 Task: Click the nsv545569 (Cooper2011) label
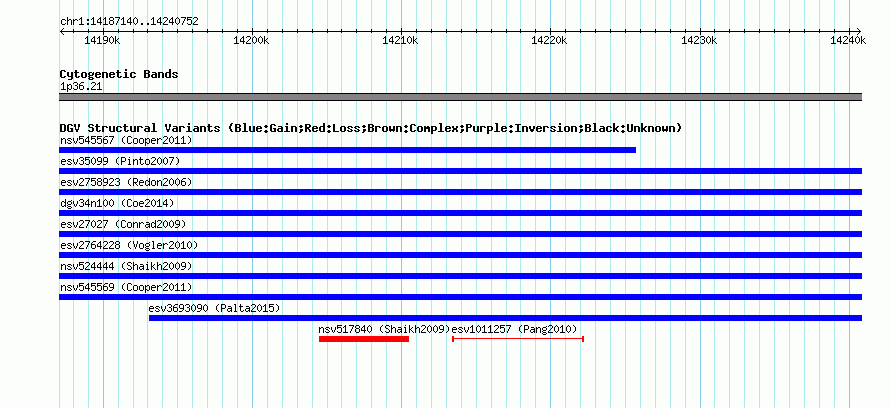(126, 287)
